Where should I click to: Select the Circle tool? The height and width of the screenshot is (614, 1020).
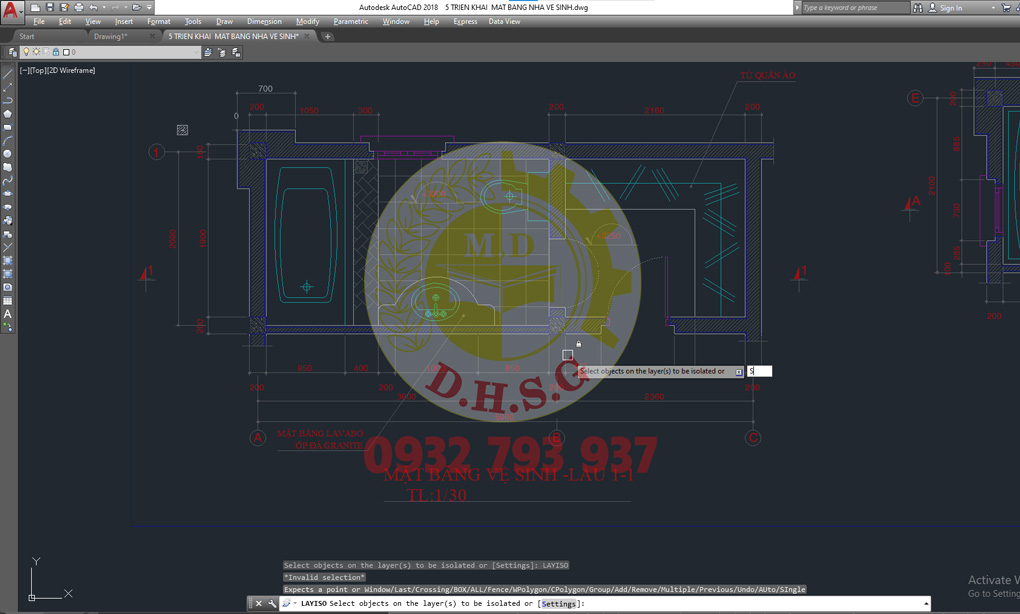(x=8, y=154)
